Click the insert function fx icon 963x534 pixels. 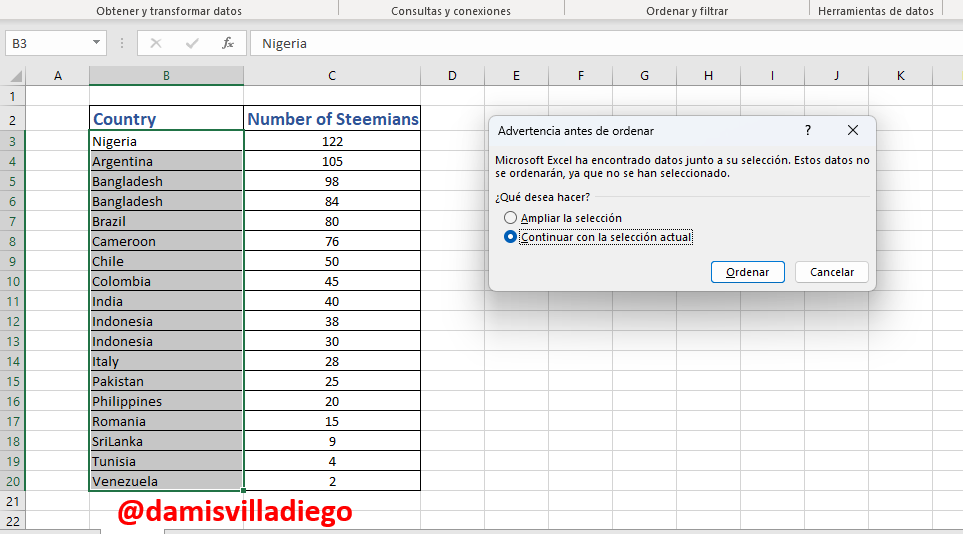coord(228,43)
